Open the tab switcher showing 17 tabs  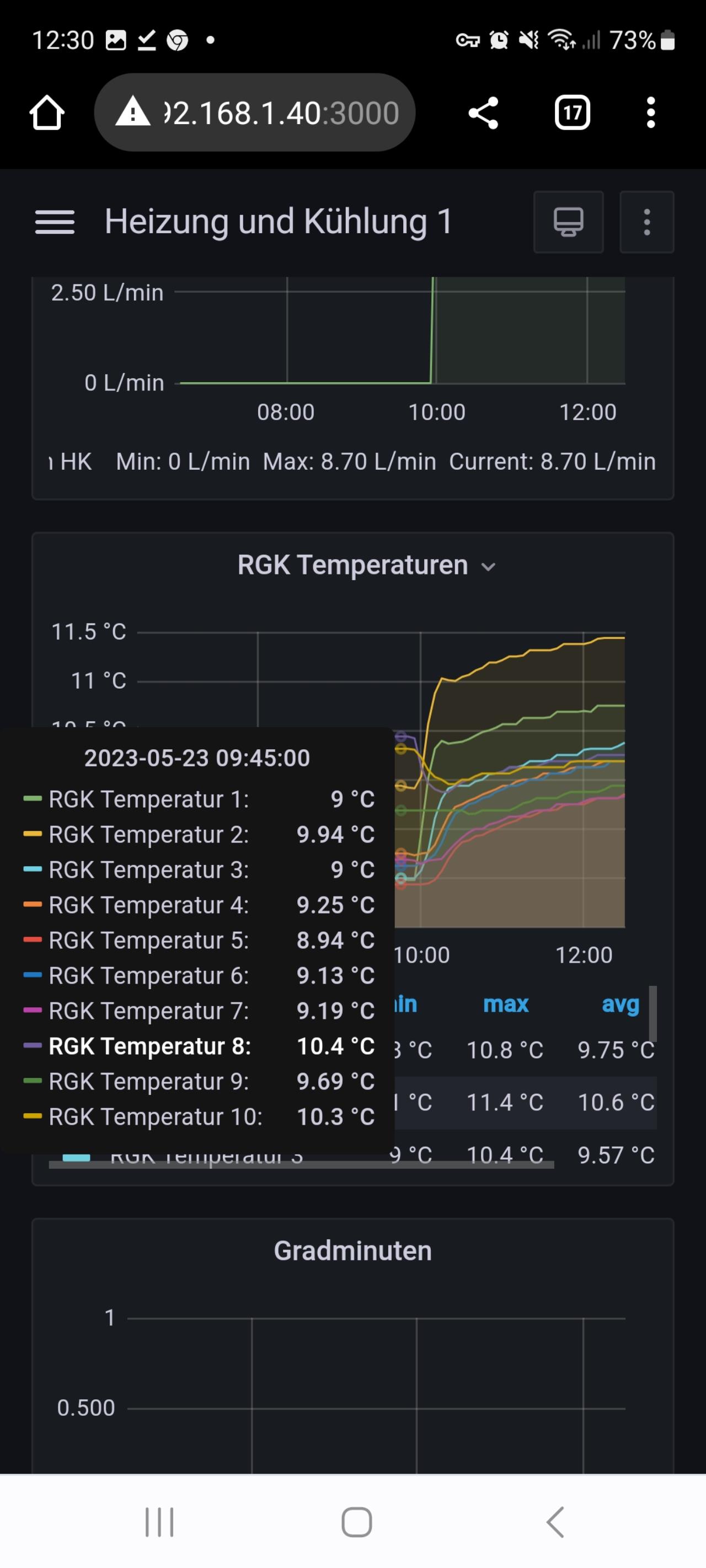pyautogui.click(x=572, y=113)
